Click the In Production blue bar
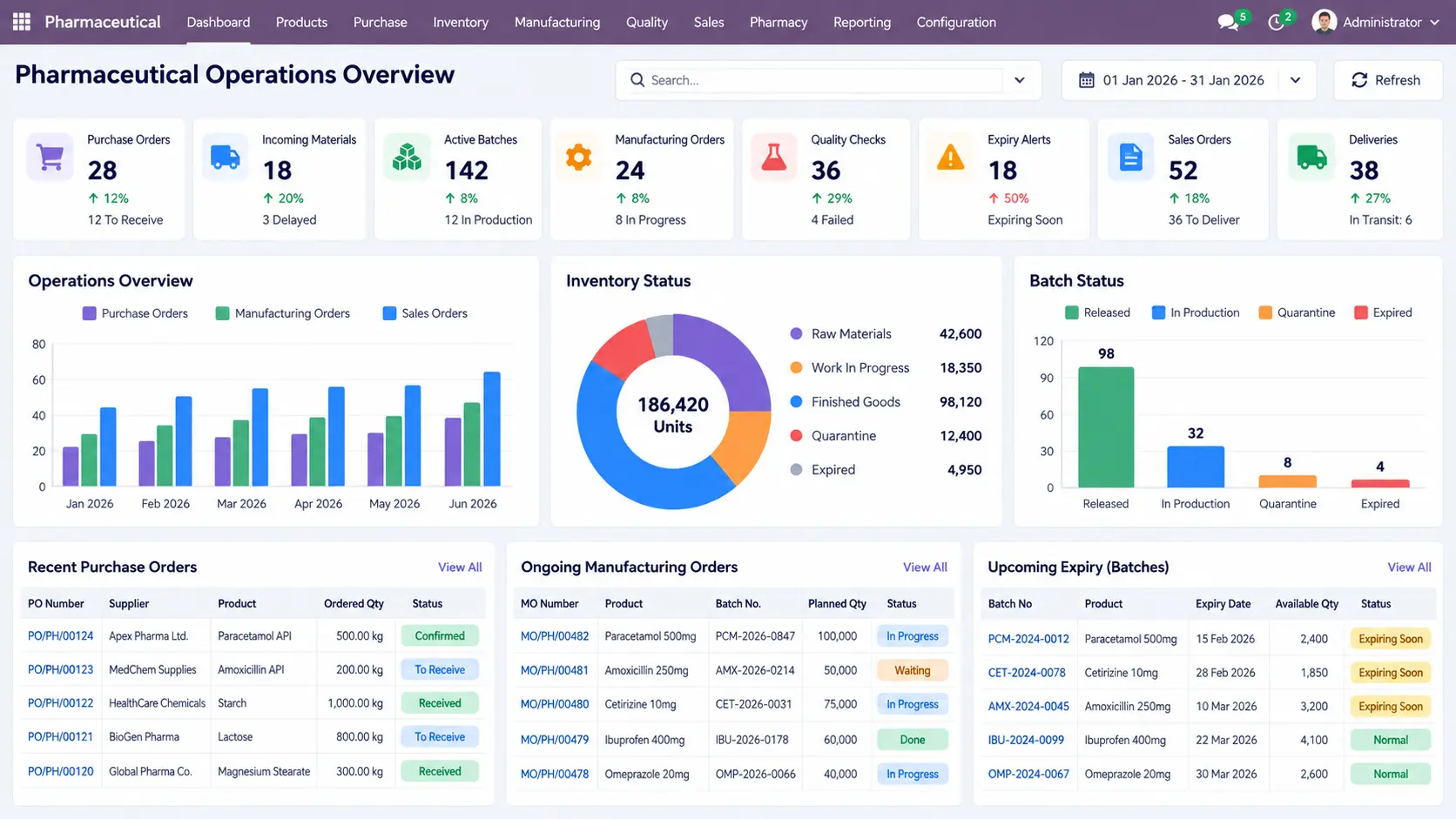Image resolution: width=1456 pixels, height=819 pixels. coord(1196,467)
